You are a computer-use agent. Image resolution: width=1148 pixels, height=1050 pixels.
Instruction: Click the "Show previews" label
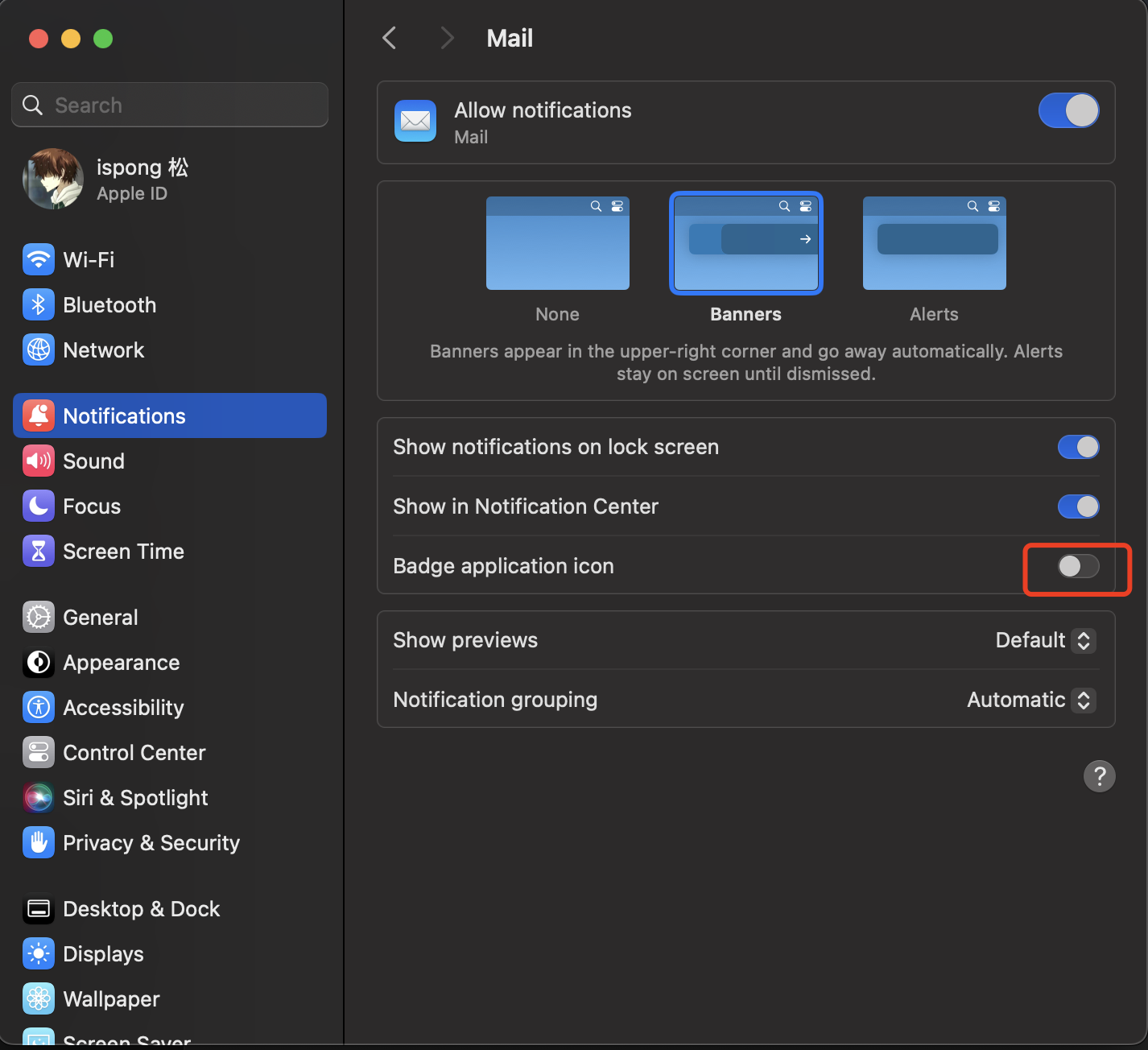coord(465,640)
